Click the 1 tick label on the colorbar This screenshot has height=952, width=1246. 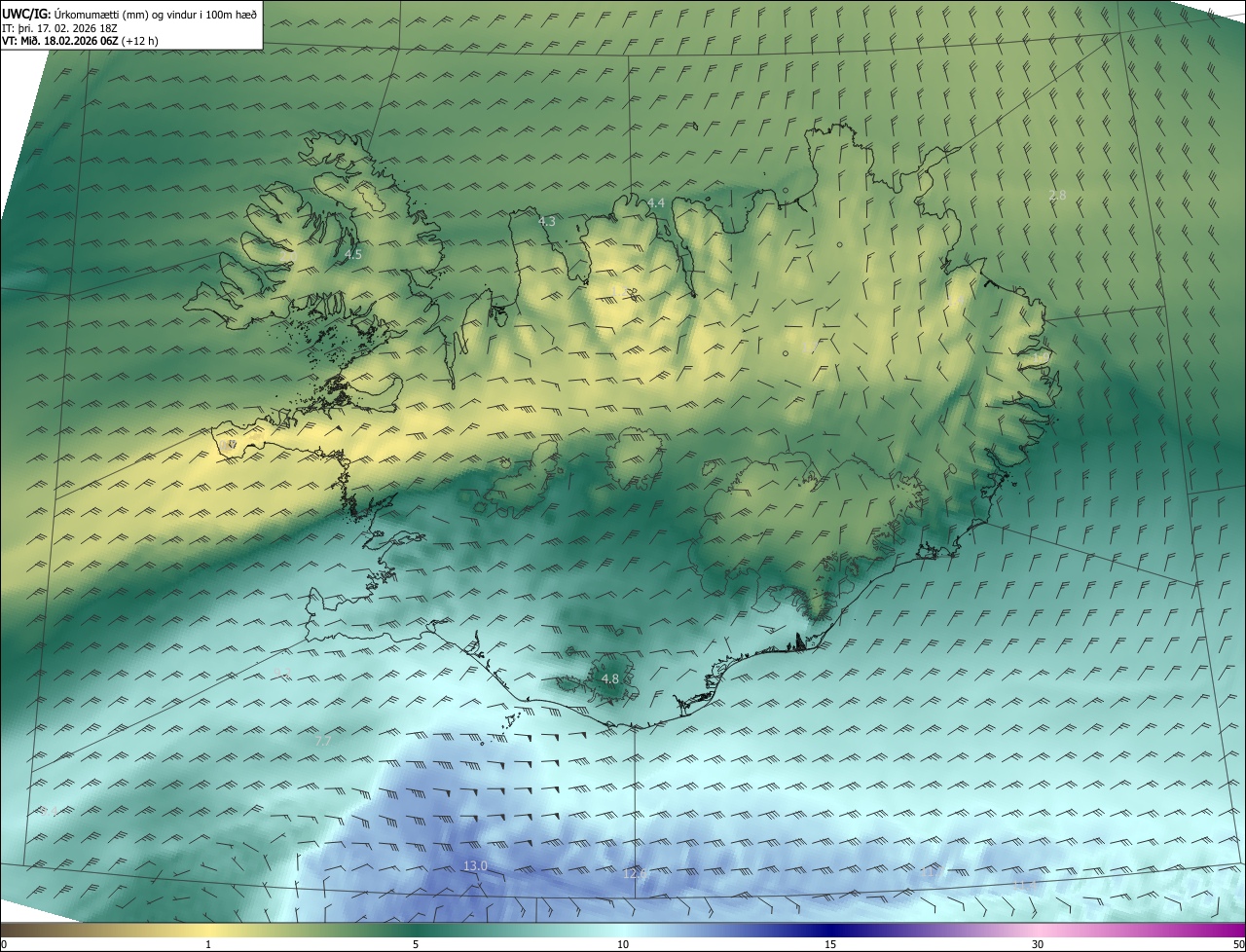pyautogui.click(x=208, y=944)
